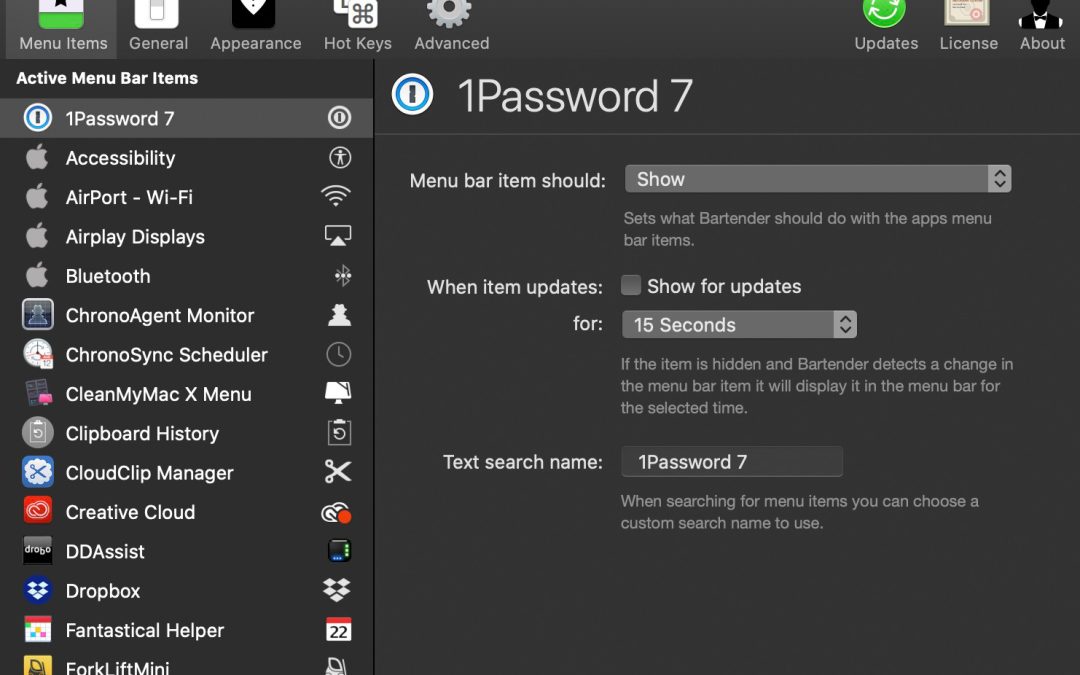Choose CleanMyMac X Menu item

point(158,394)
